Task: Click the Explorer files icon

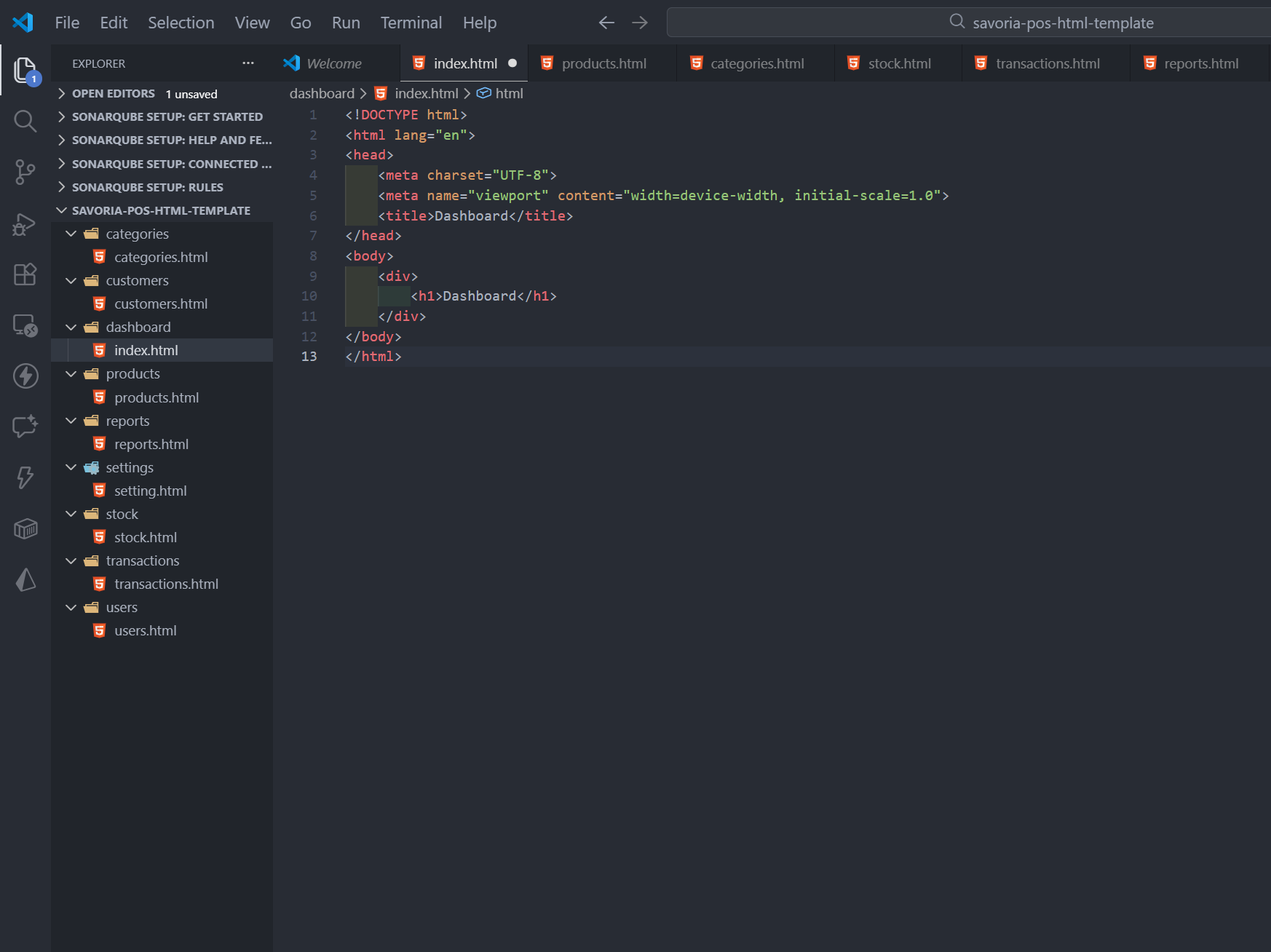Action: [25, 70]
